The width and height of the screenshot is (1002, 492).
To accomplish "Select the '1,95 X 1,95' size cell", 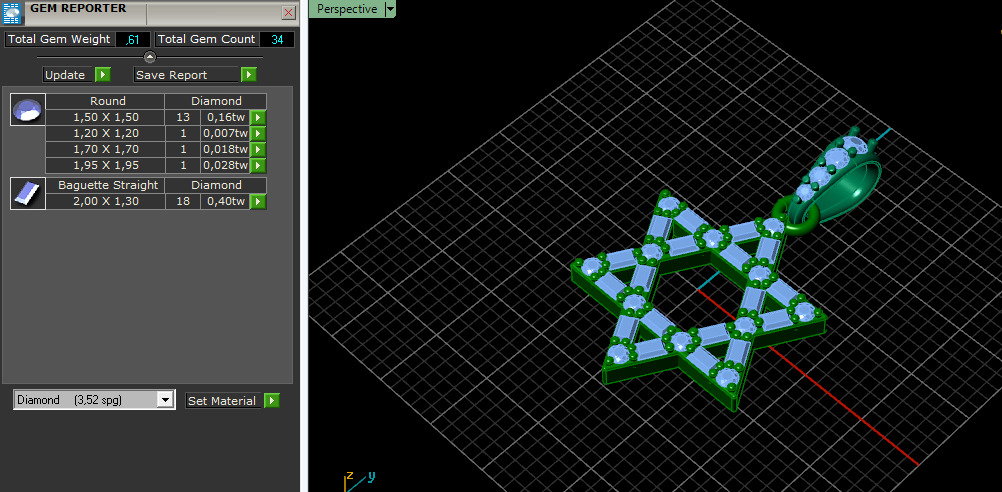I will [105, 165].
